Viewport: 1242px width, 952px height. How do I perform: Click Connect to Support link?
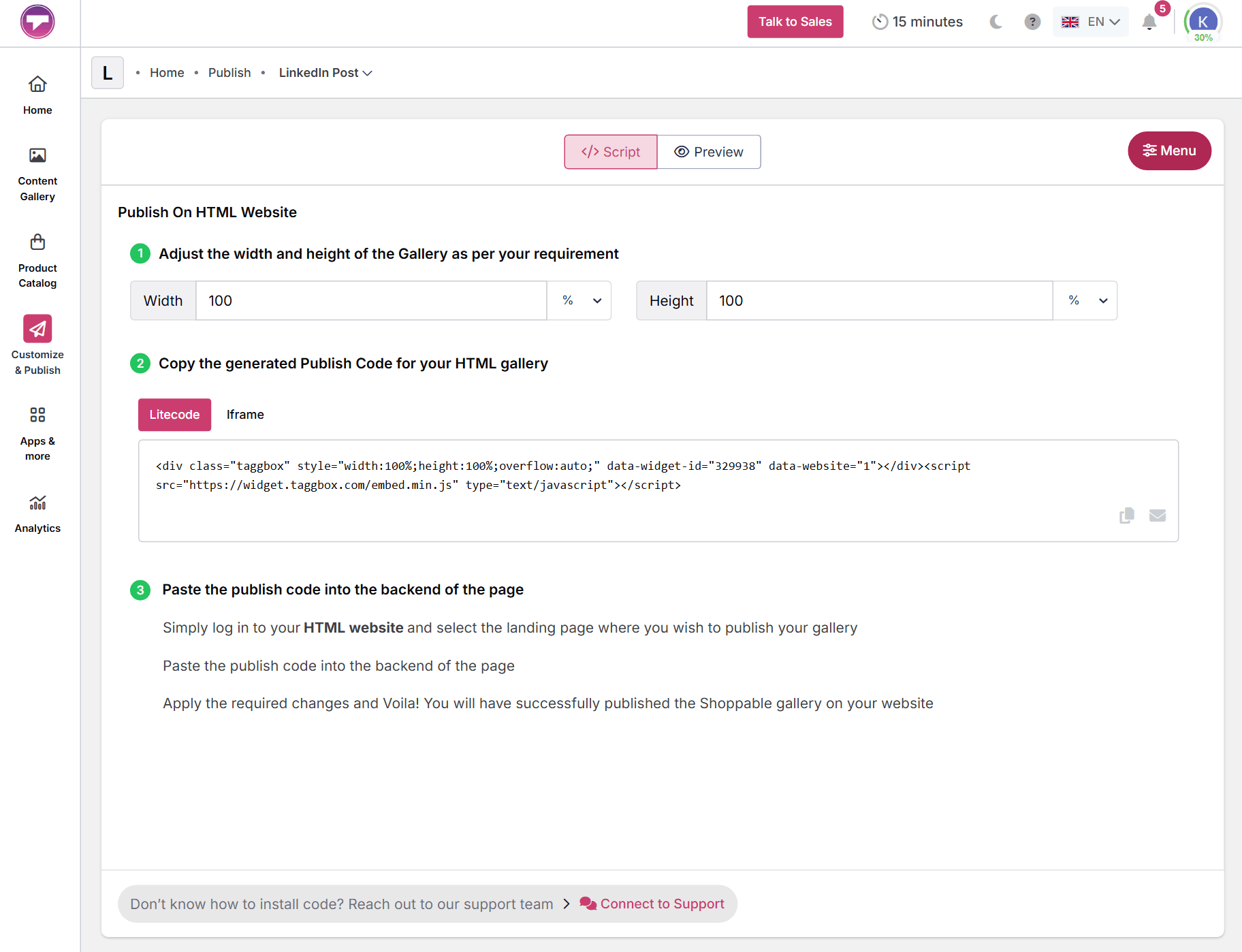(652, 904)
